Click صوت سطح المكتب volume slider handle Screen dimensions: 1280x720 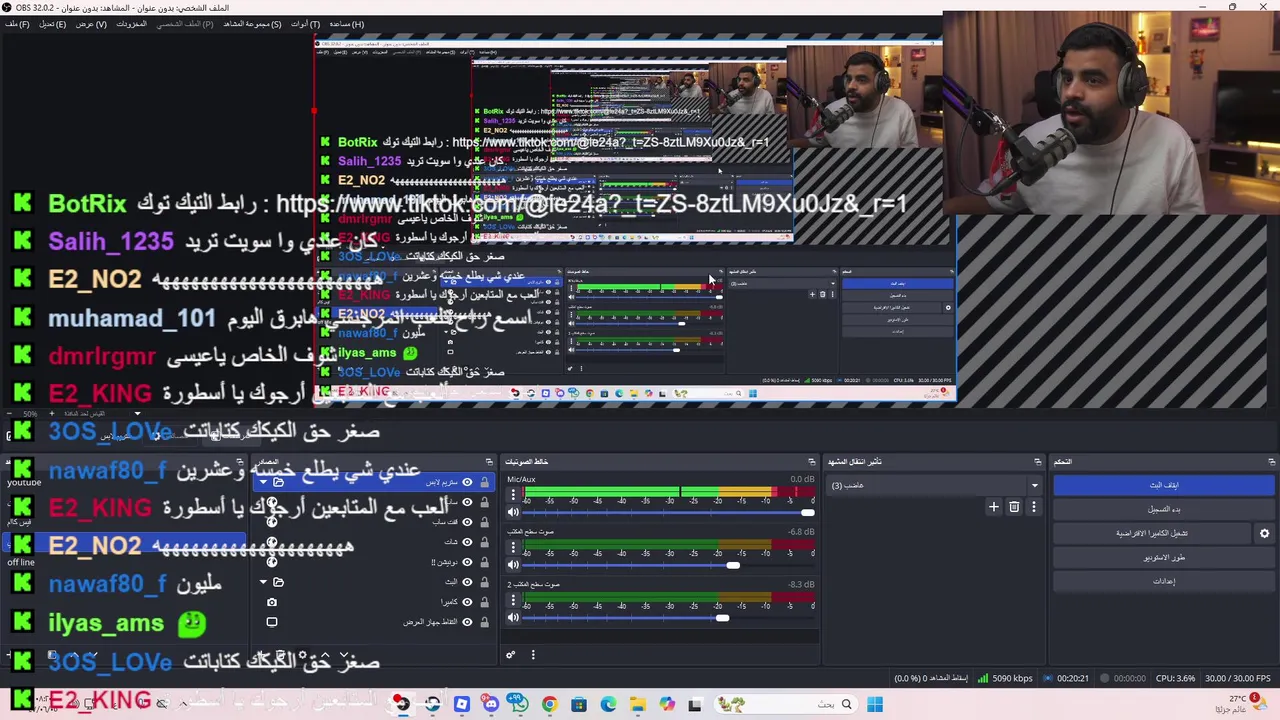pos(733,565)
